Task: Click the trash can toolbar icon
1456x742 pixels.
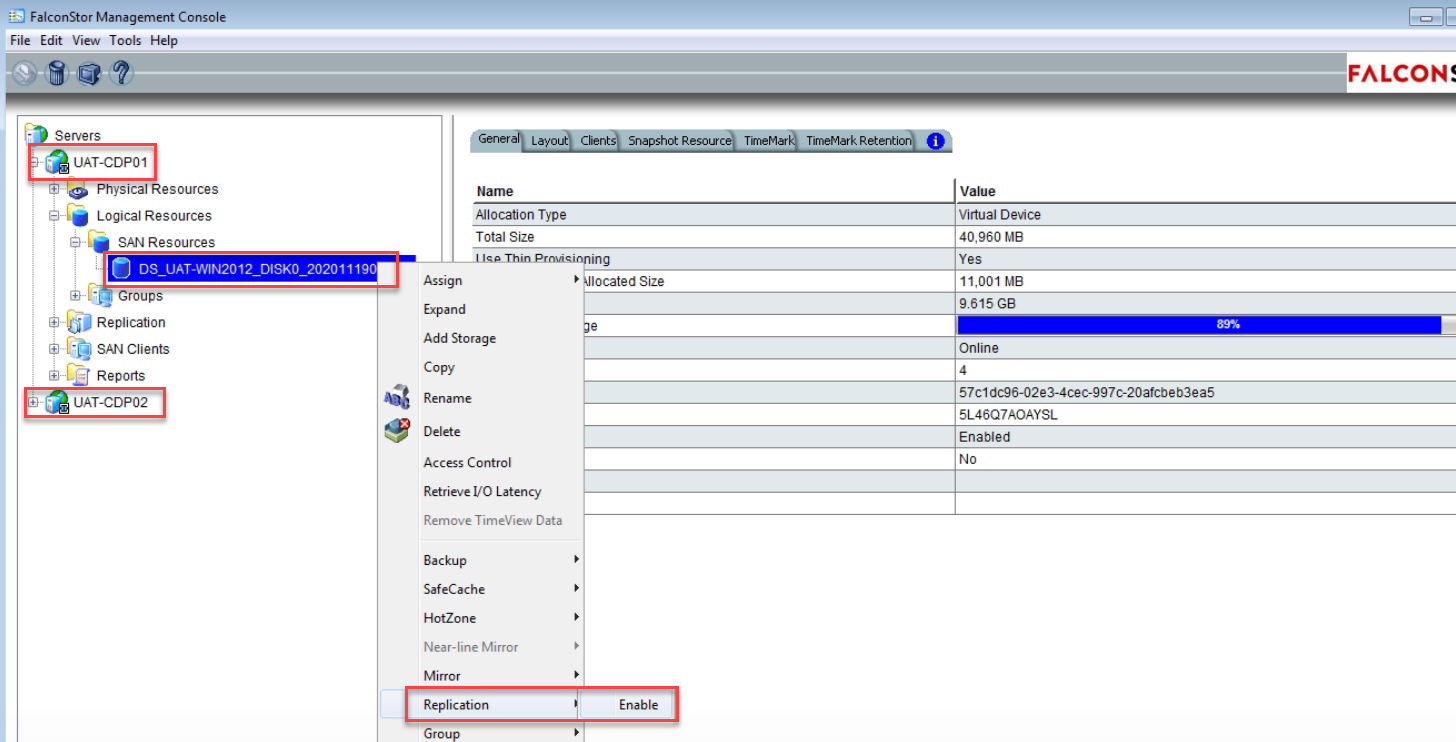Action: click(55, 72)
